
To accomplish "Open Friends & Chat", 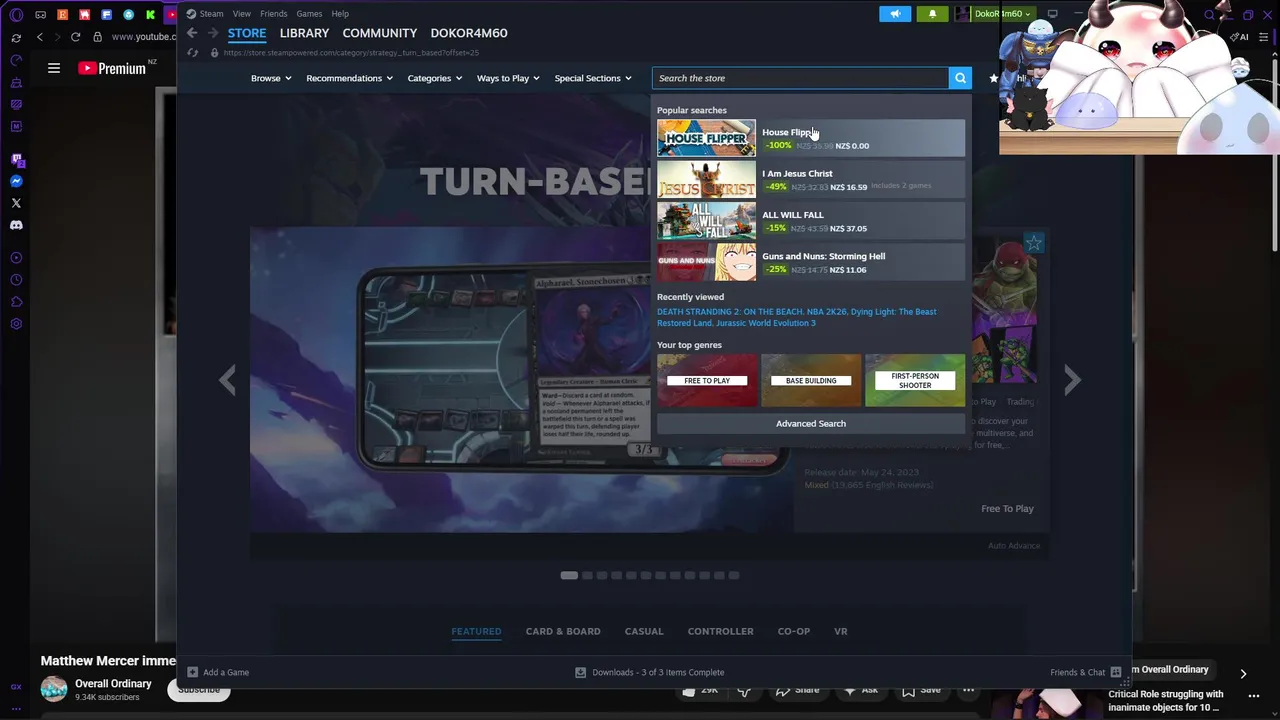I will tap(1086, 672).
